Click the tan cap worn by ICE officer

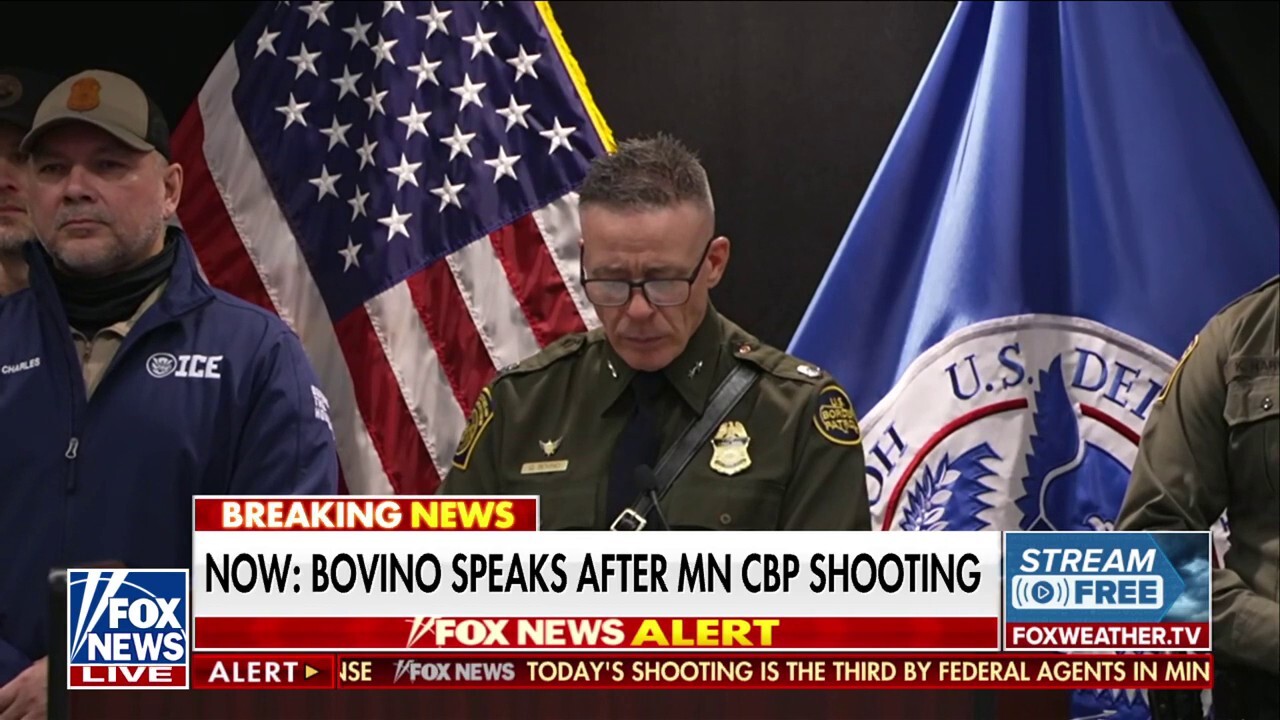pos(97,107)
